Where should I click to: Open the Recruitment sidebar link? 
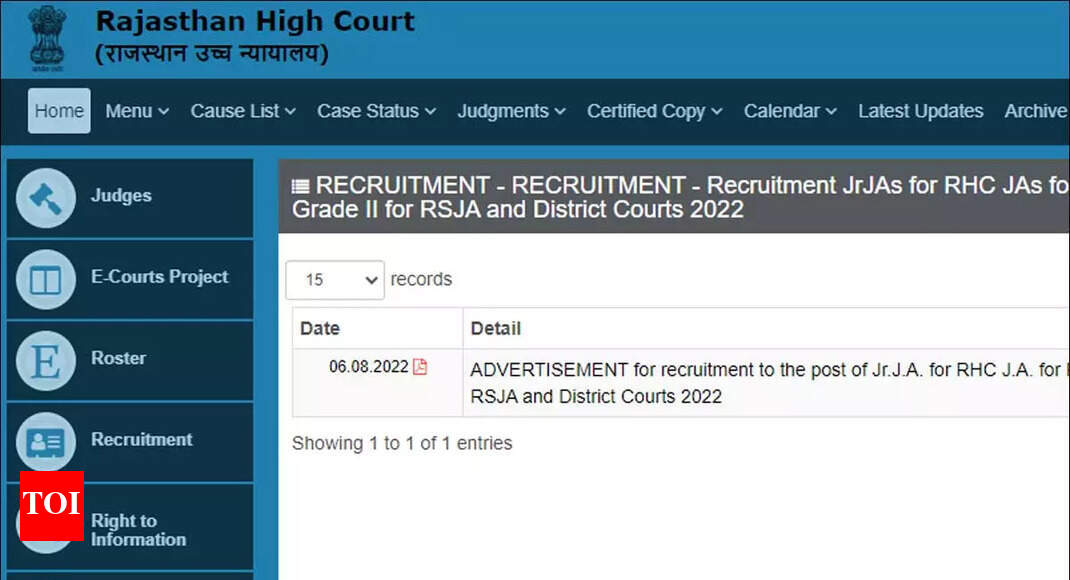tap(130, 442)
